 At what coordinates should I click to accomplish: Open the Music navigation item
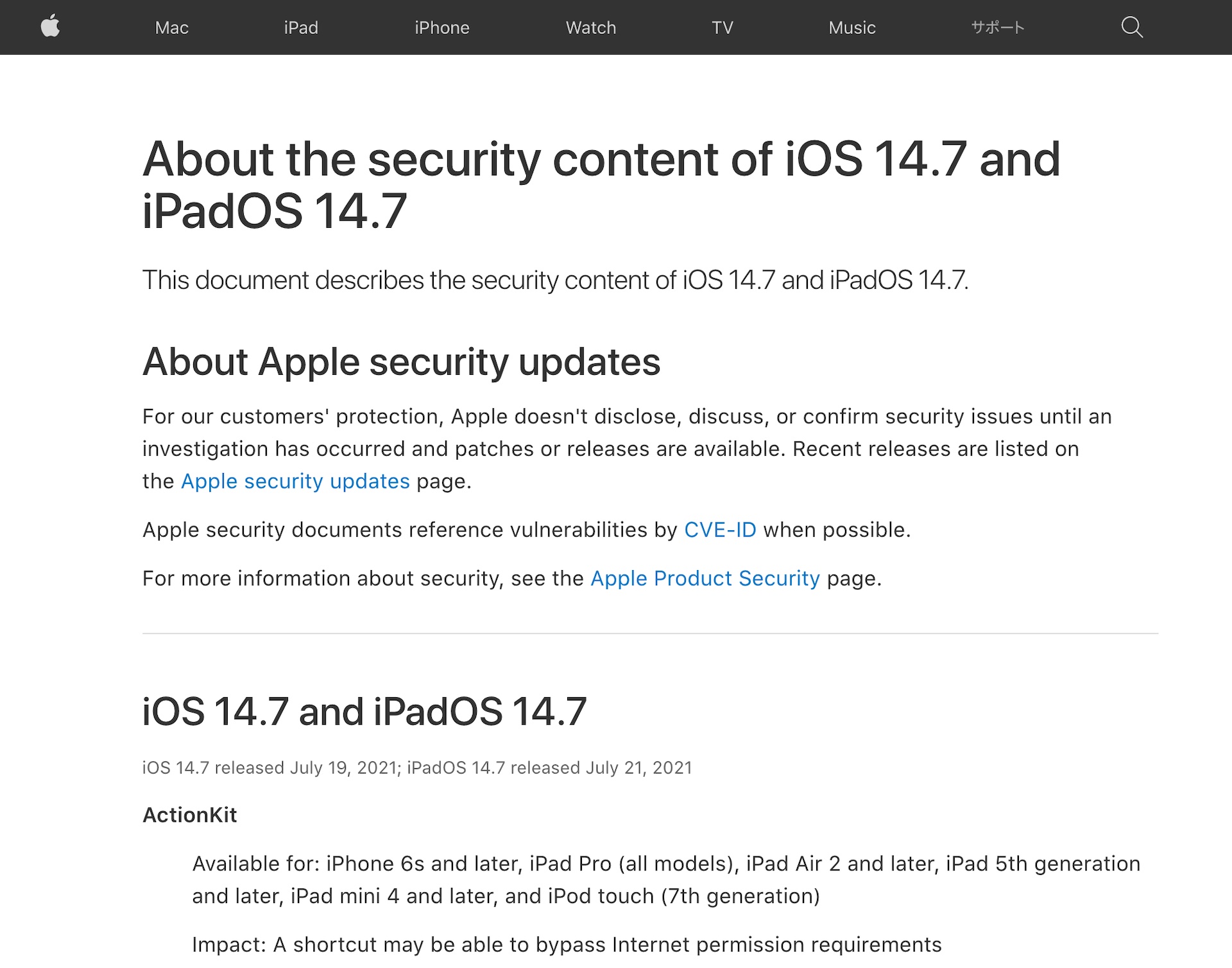tap(851, 28)
